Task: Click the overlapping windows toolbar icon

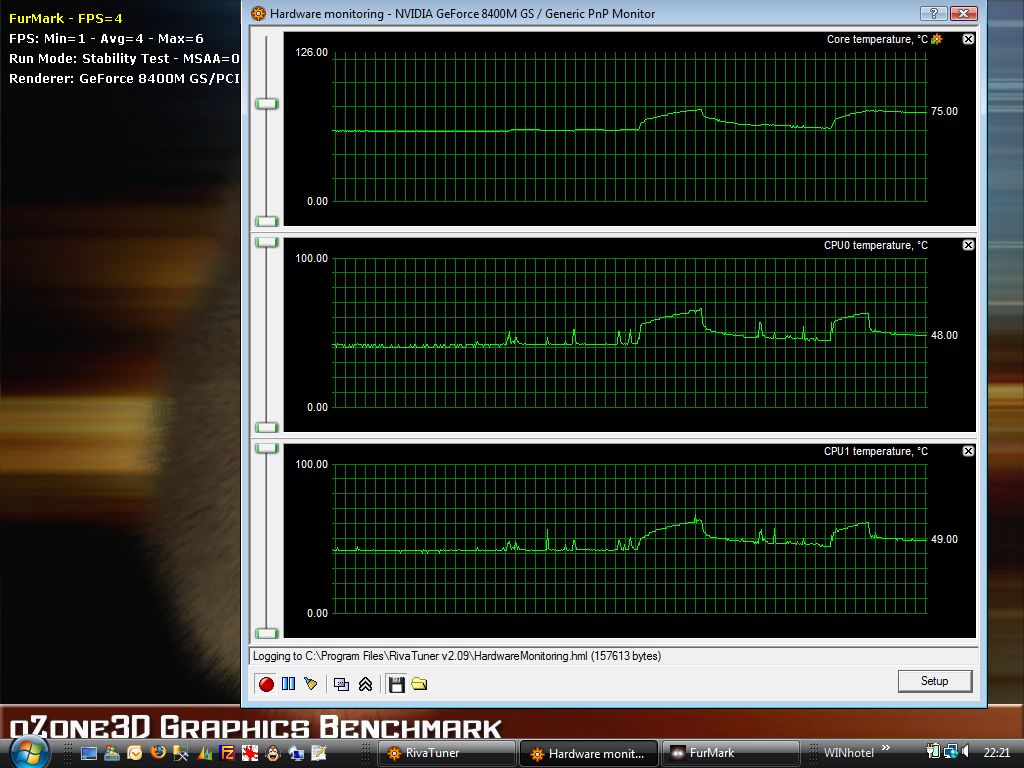Action: tap(341, 684)
